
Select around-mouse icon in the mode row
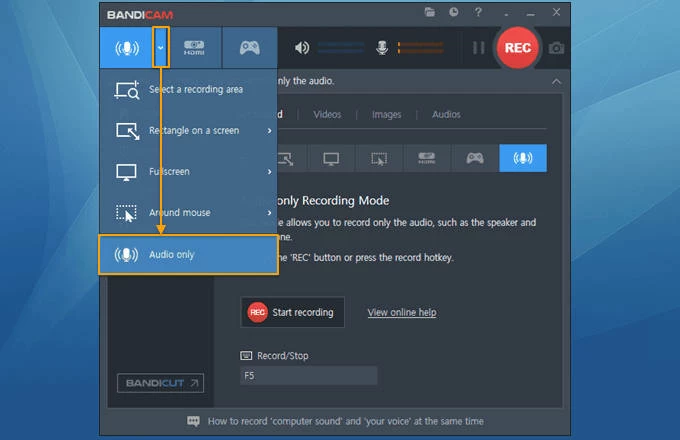pyautogui.click(x=379, y=158)
